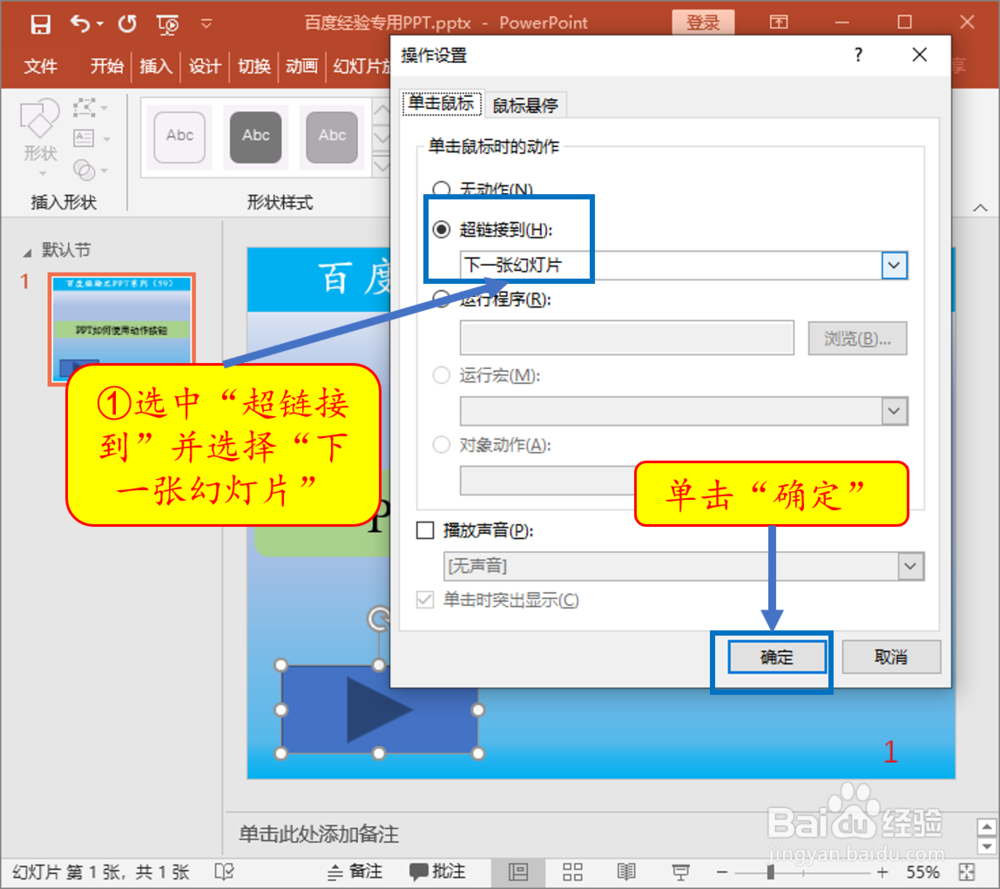
Task: Select the blue play action button shape
Action: click(379, 709)
